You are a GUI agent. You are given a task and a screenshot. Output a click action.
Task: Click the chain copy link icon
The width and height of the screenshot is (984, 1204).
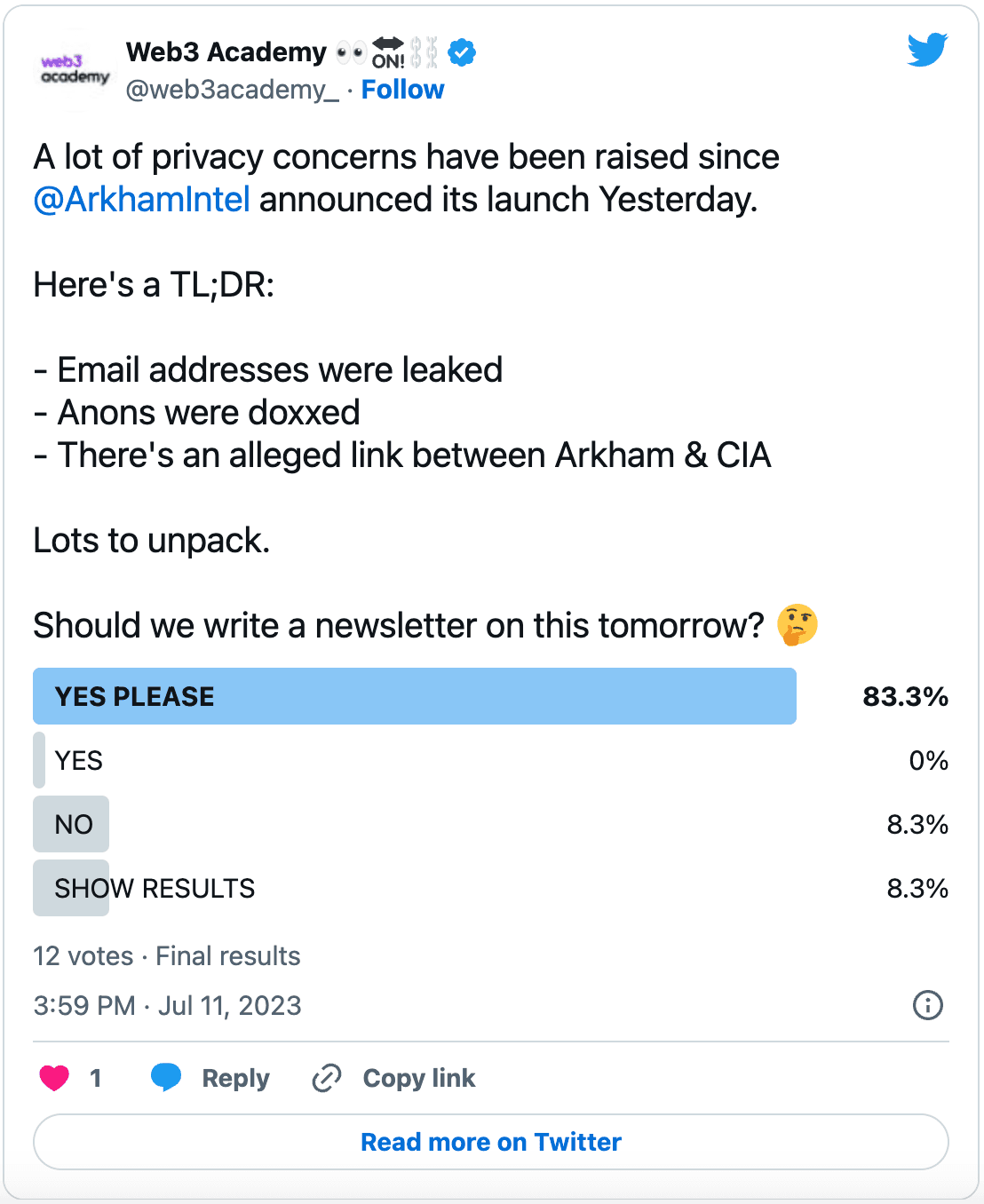pos(327,1078)
